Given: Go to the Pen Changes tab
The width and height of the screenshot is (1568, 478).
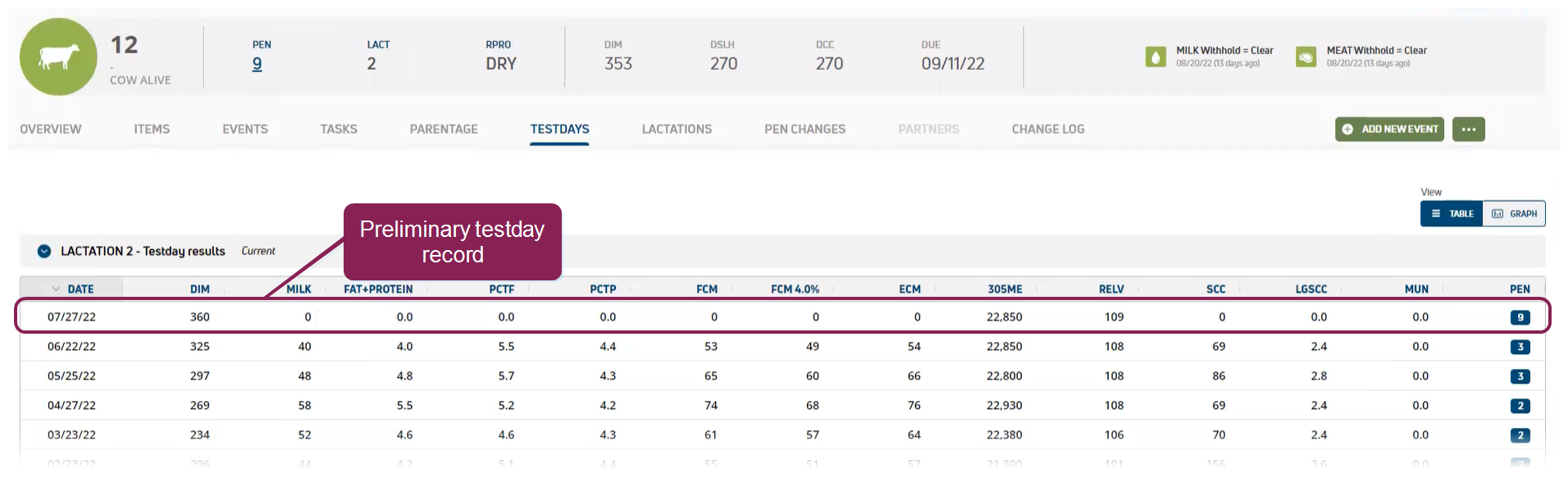Looking at the screenshot, I should coord(805,130).
